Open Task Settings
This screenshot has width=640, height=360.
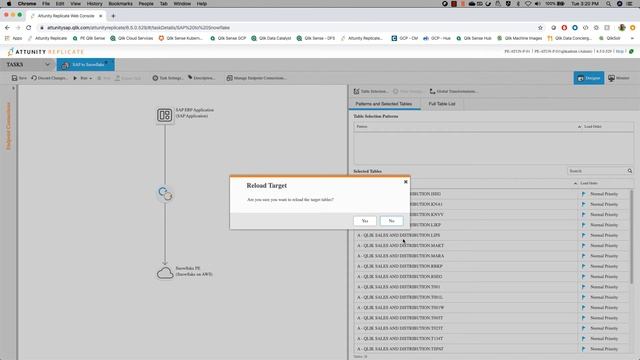coord(168,78)
